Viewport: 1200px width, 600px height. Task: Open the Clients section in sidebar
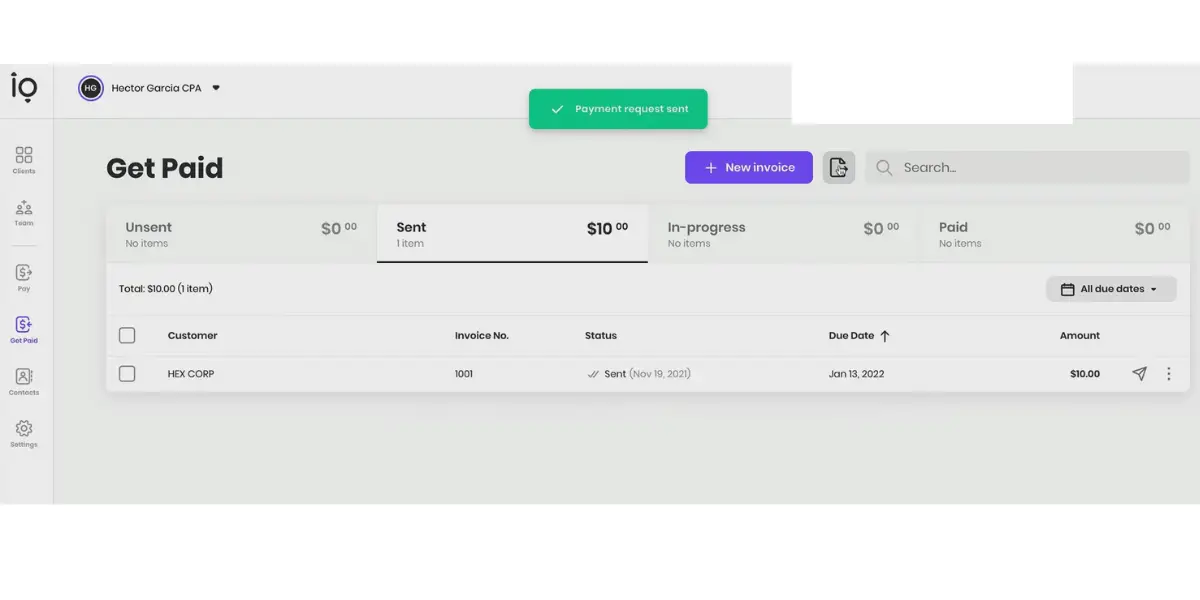tap(24, 160)
